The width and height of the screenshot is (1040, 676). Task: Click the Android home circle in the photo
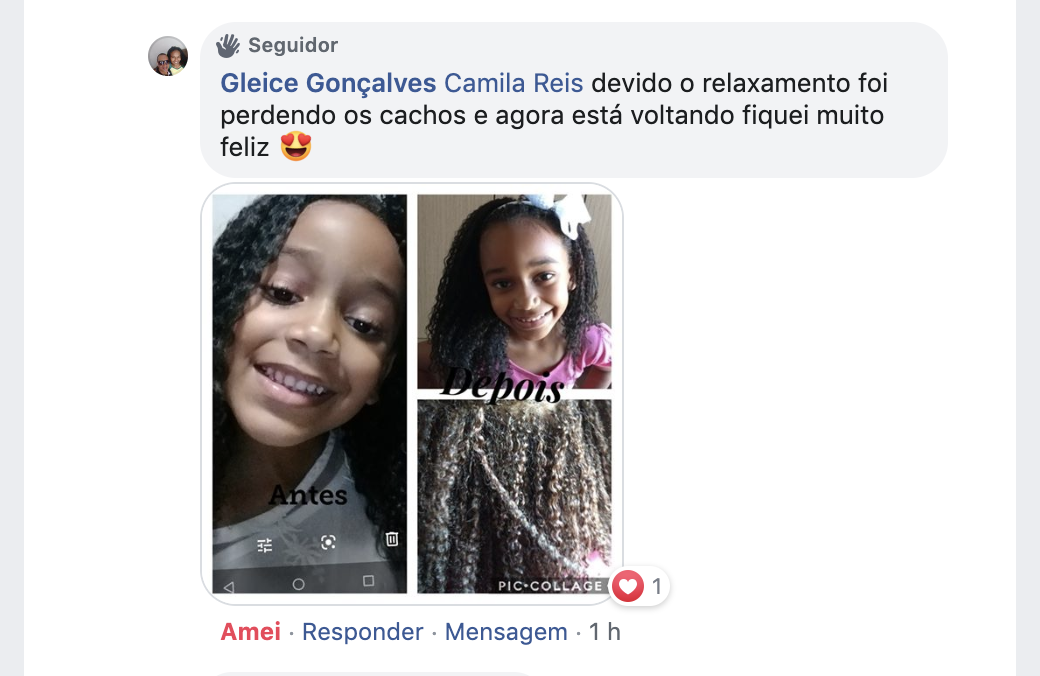pyautogui.click(x=298, y=584)
